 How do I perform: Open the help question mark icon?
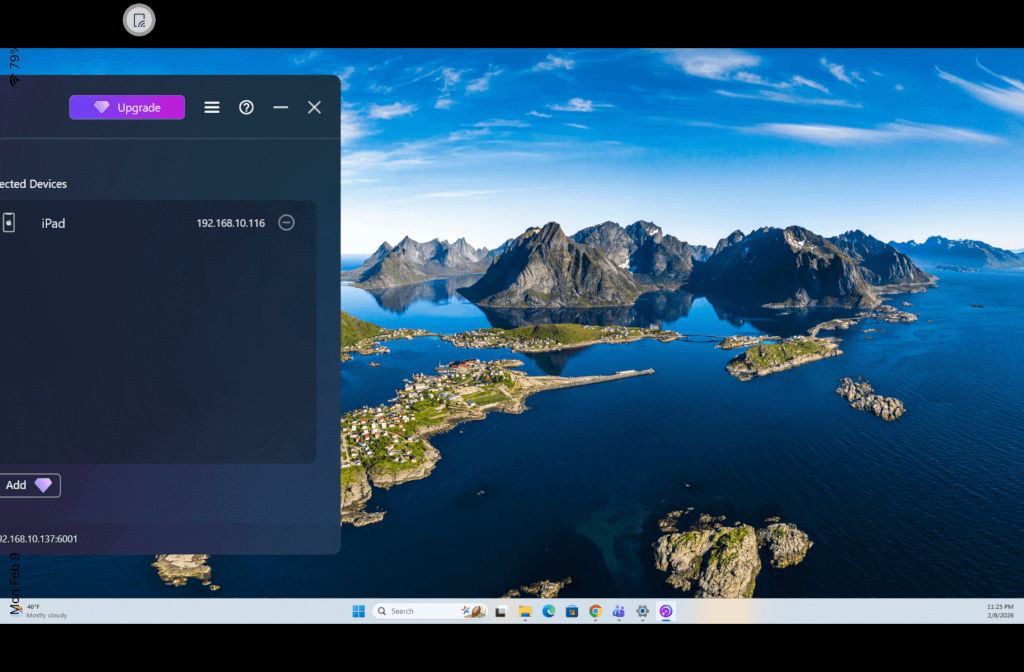click(x=246, y=107)
